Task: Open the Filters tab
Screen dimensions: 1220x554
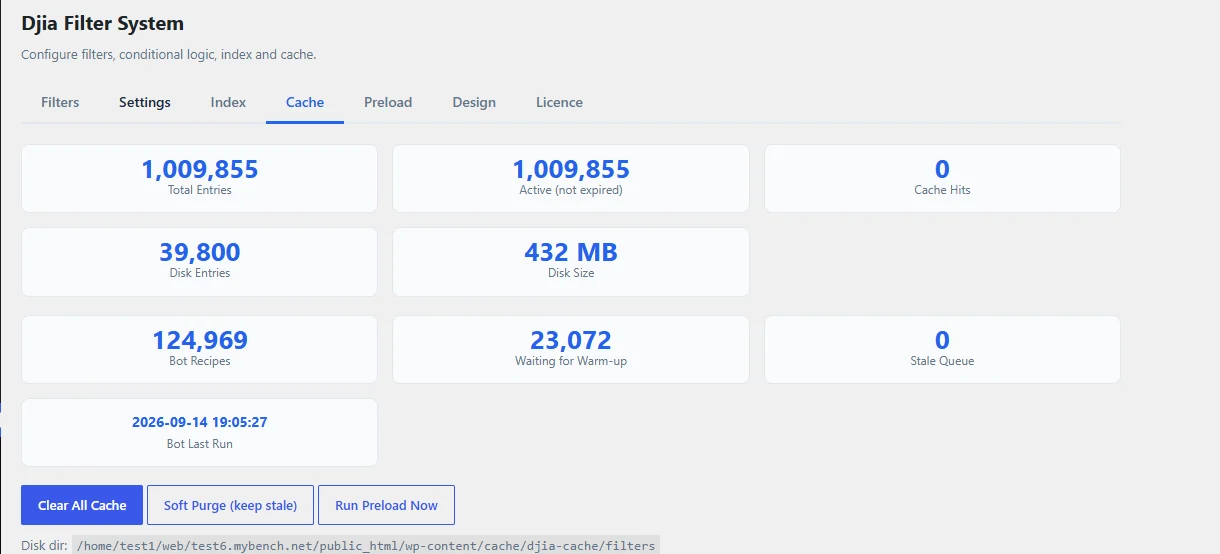Action: point(60,102)
